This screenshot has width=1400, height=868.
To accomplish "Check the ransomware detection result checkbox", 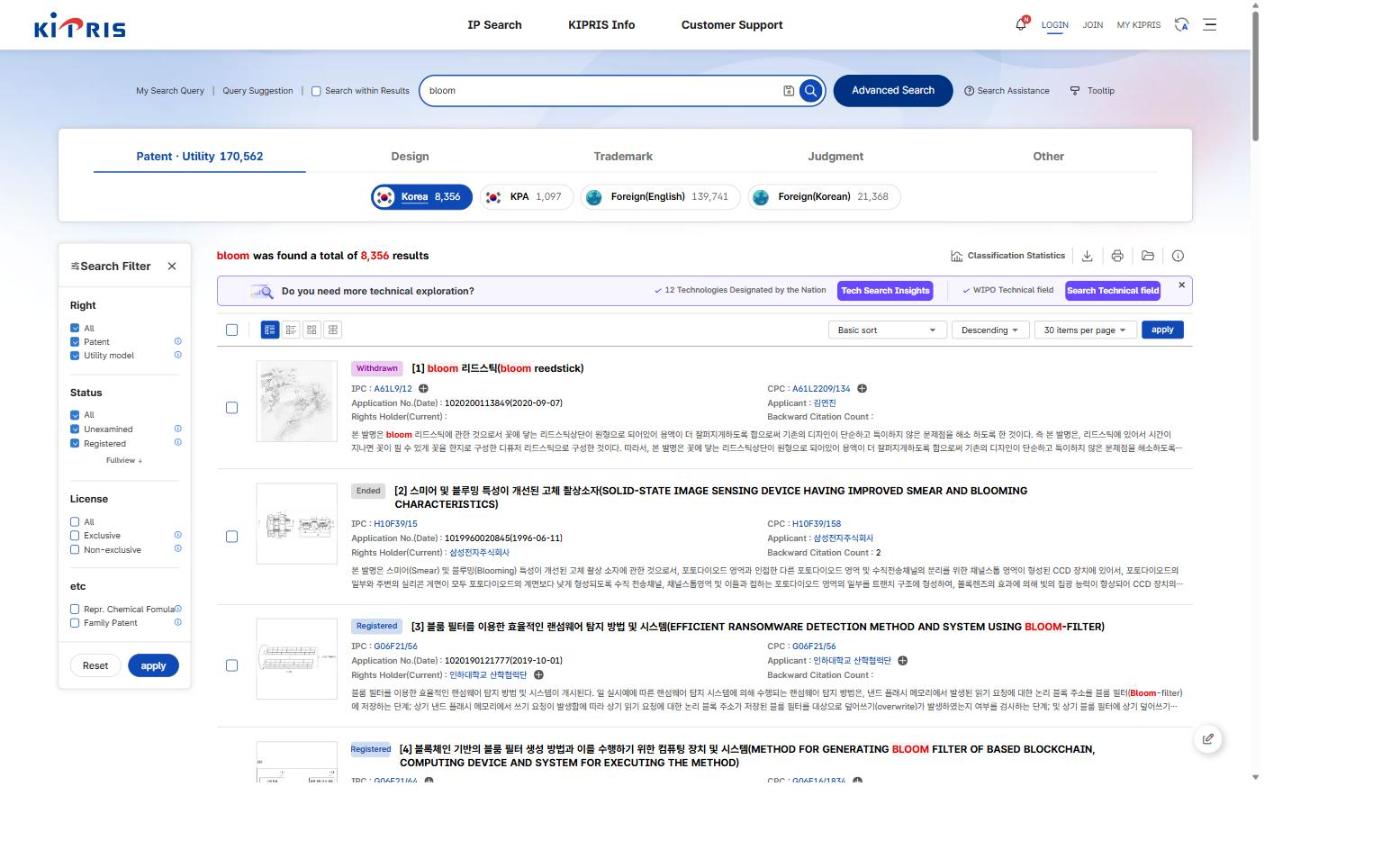I will tap(232, 665).
